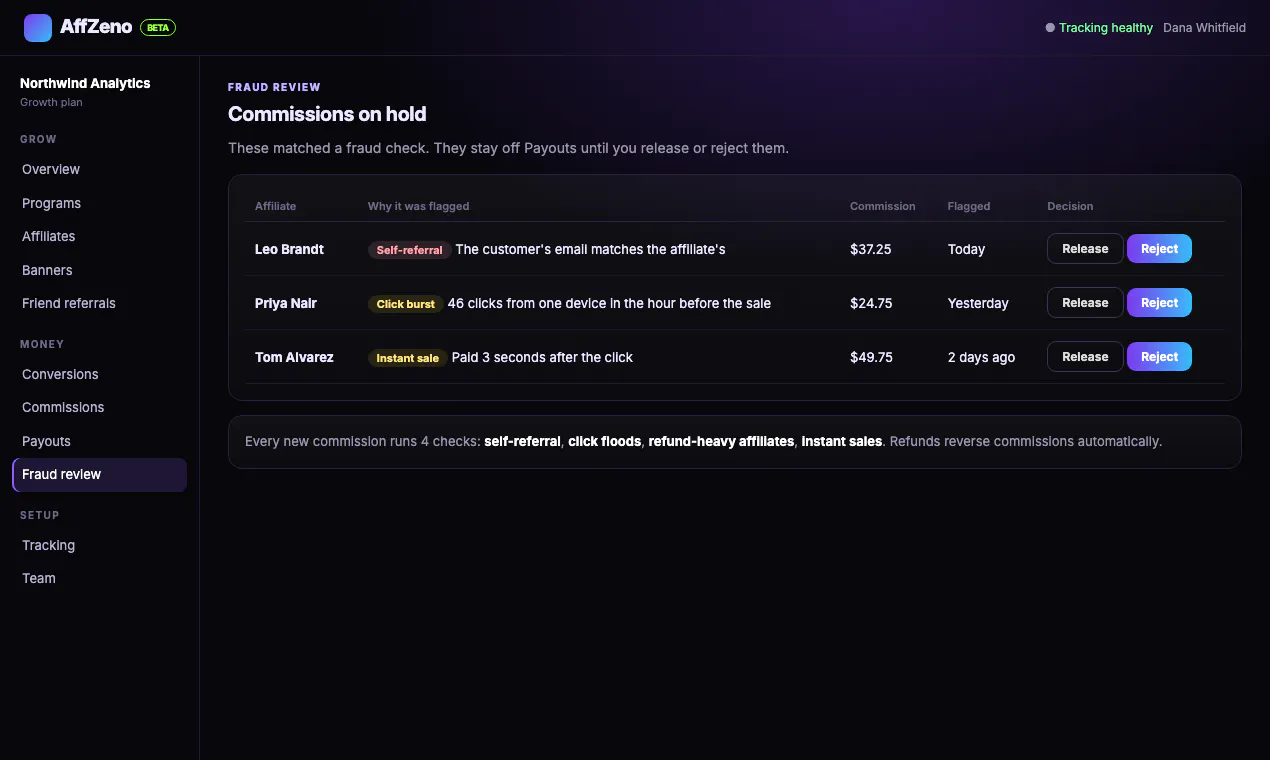Go to Programs in the sidebar

tap(99, 203)
